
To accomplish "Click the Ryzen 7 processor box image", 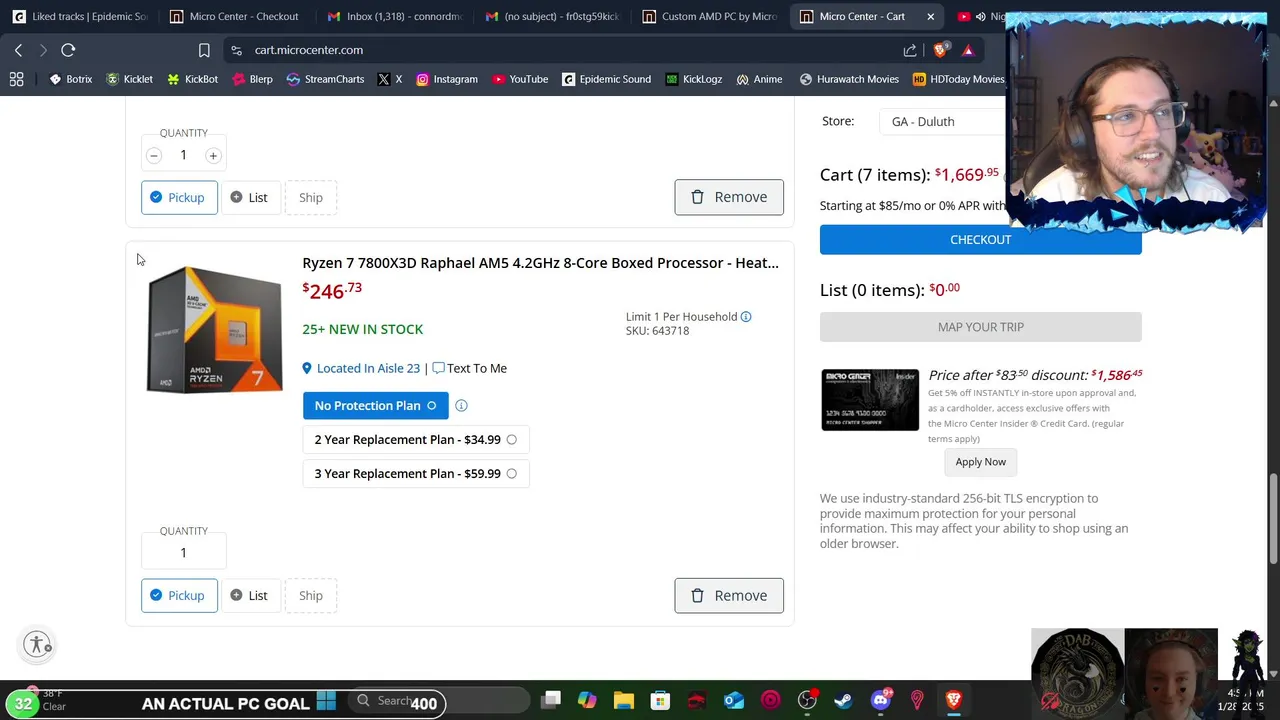I will [215, 329].
